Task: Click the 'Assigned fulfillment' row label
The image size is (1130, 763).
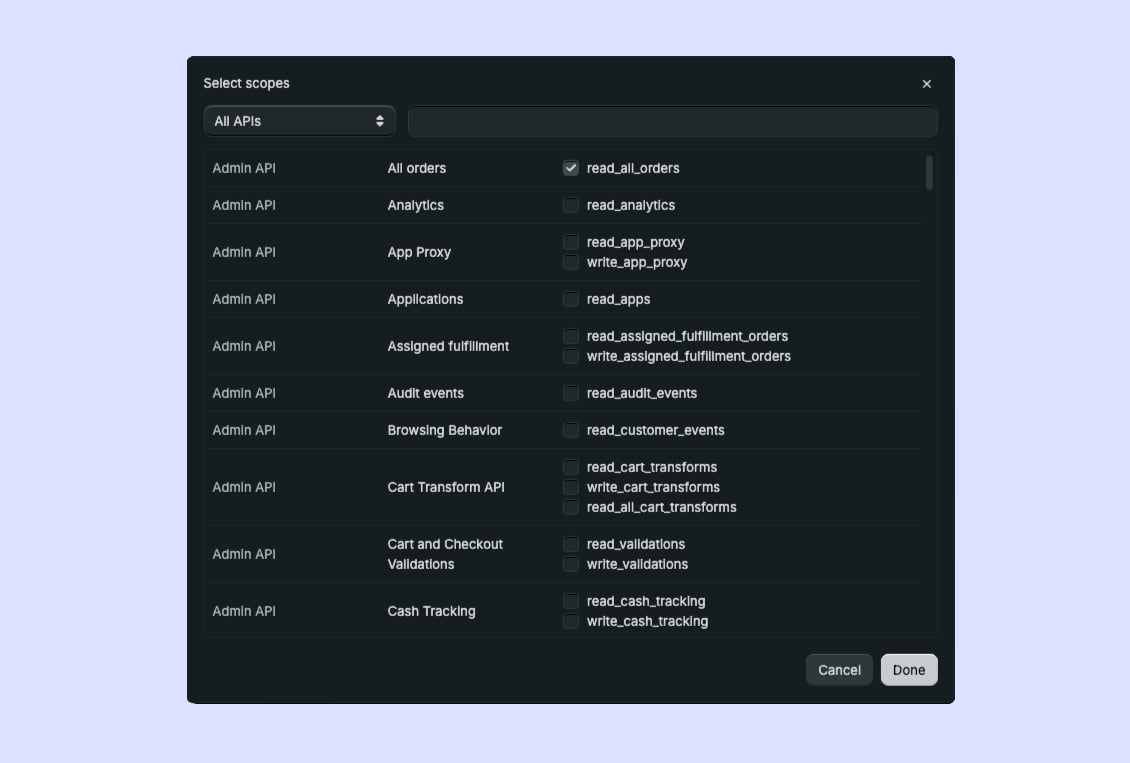Action: [x=448, y=347]
